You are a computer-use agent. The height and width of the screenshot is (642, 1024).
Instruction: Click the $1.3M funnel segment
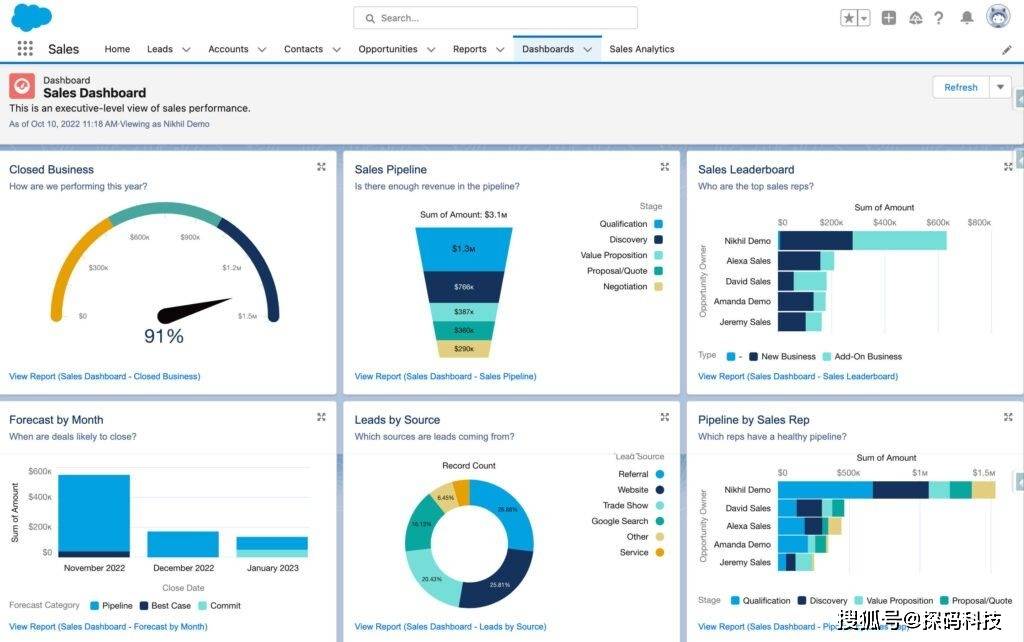click(x=464, y=249)
